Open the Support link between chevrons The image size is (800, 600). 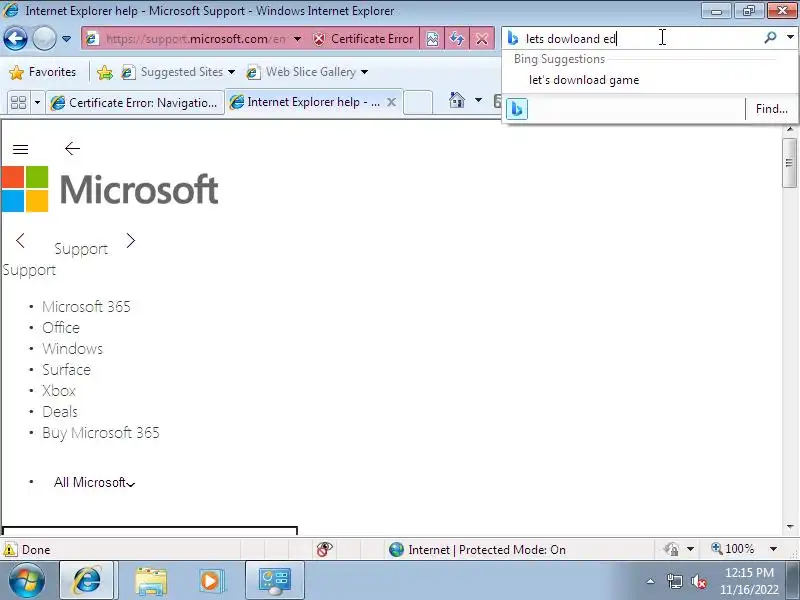coord(81,249)
